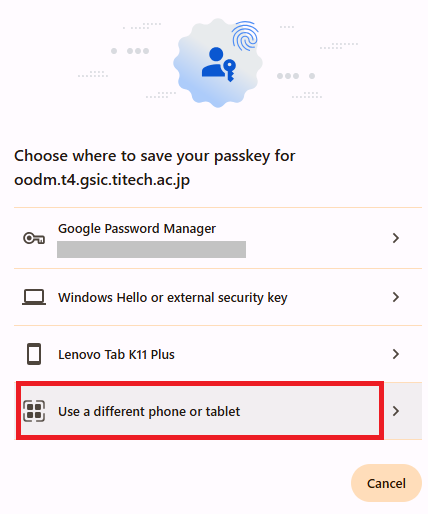
Task: Click the laptop icon for Windows Hello
Action: [34, 297]
